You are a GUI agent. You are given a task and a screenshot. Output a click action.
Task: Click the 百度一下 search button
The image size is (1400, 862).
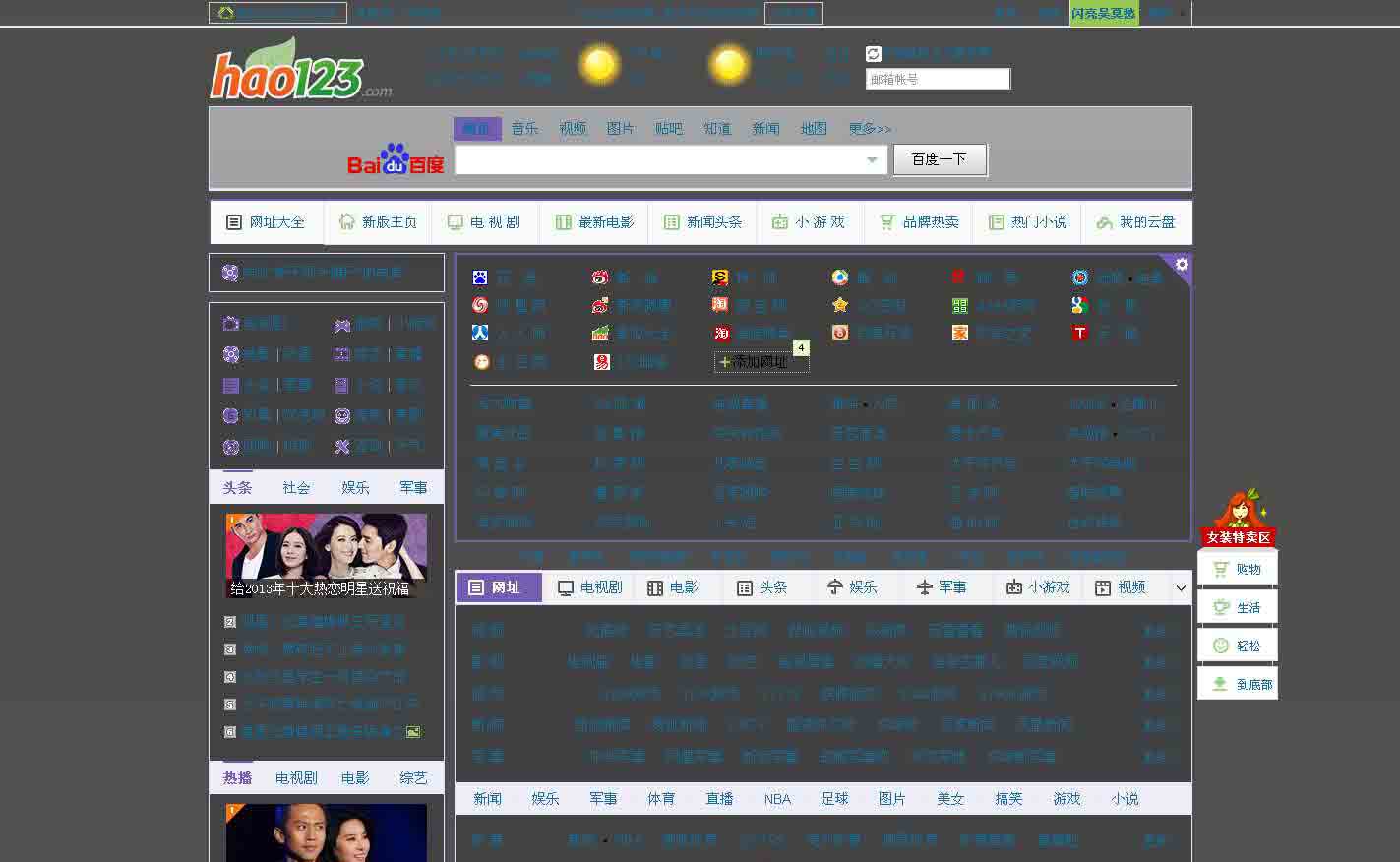coord(939,159)
